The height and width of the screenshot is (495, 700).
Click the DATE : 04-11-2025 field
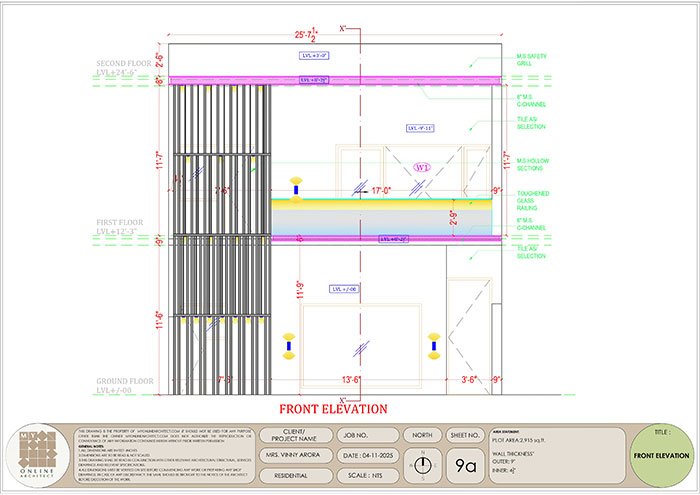point(368,455)
